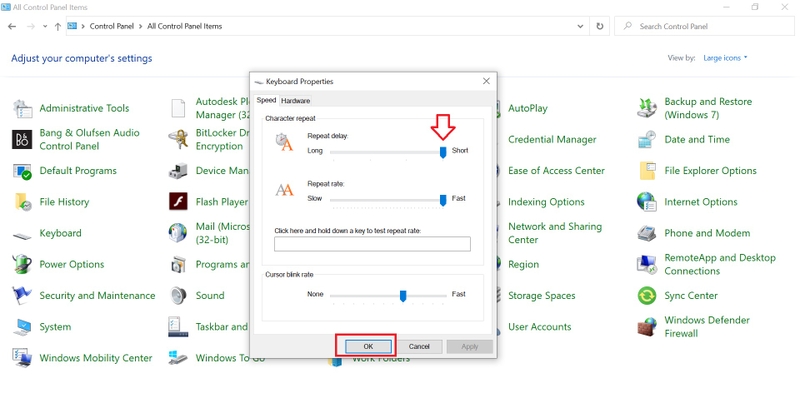
Task: Click the Control Panel breadcrumb
Action: [x=112, y=27]
